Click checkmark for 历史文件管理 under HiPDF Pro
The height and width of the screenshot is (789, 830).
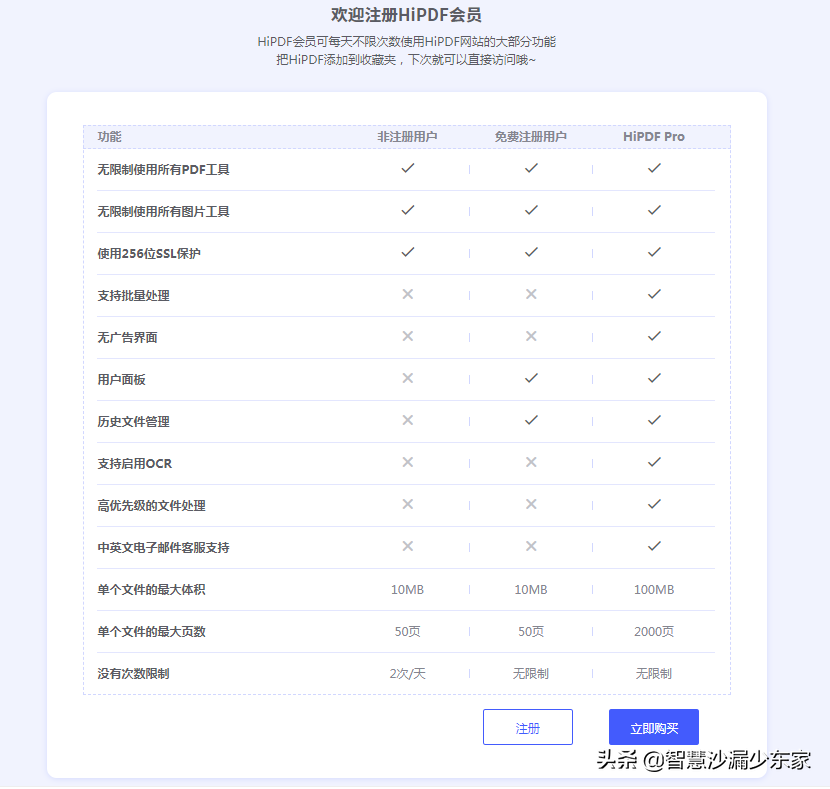point(654,420)
